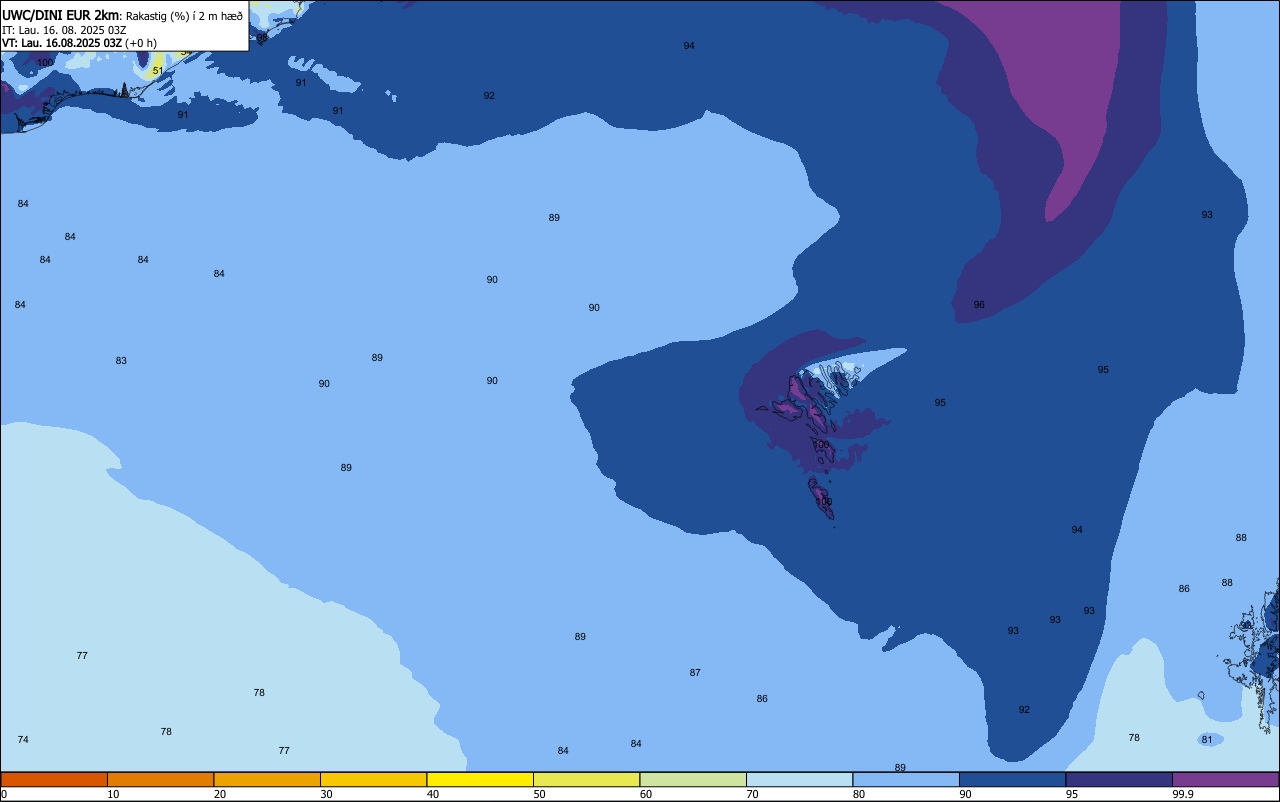Click the legend tick label "30"
This screenshot has width=1280, height=802.
coord(327,794)
